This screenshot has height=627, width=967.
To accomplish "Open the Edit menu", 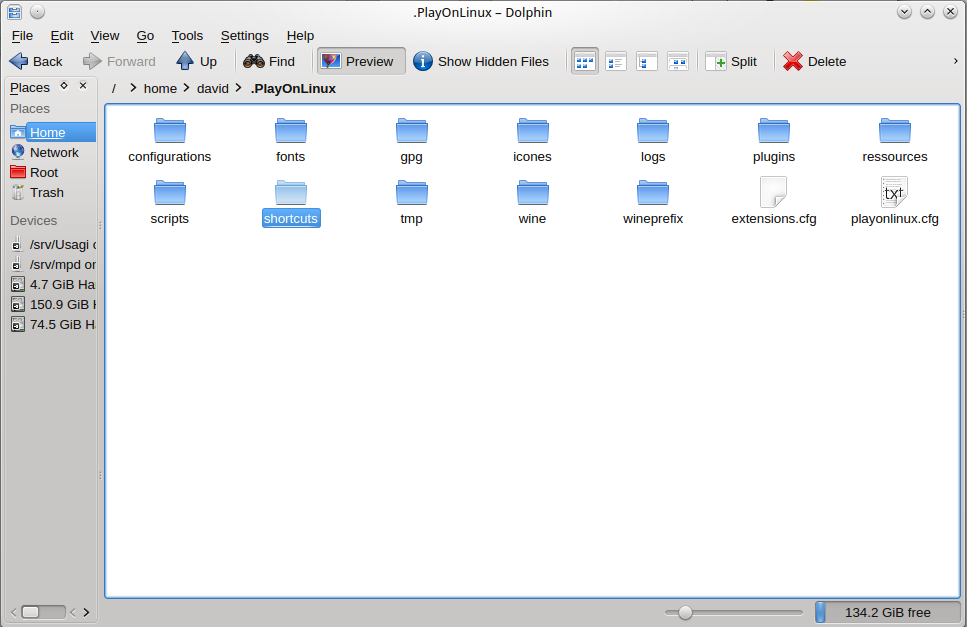I will coord(62,36).
